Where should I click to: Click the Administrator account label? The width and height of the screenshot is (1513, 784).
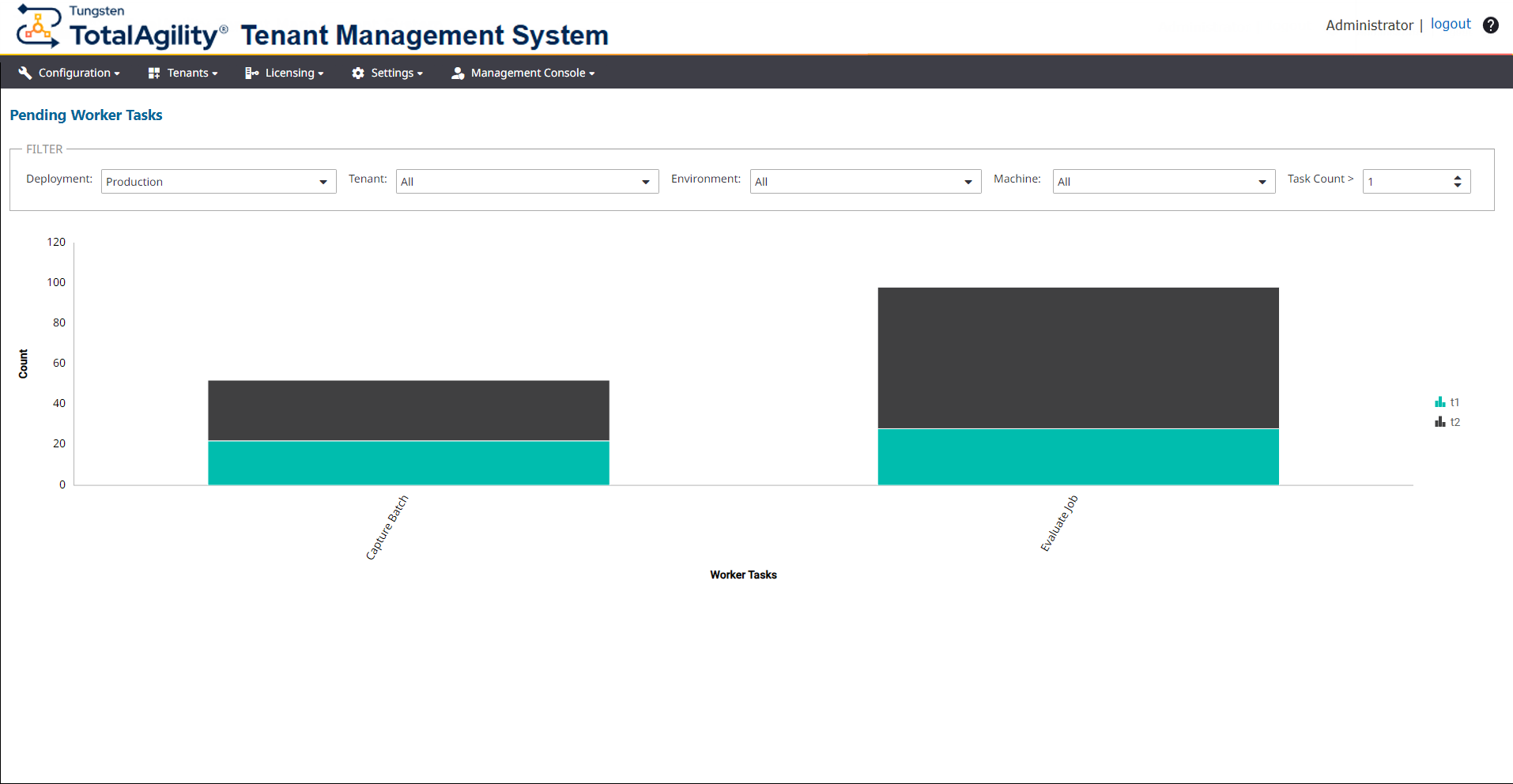pos(1368,24)
